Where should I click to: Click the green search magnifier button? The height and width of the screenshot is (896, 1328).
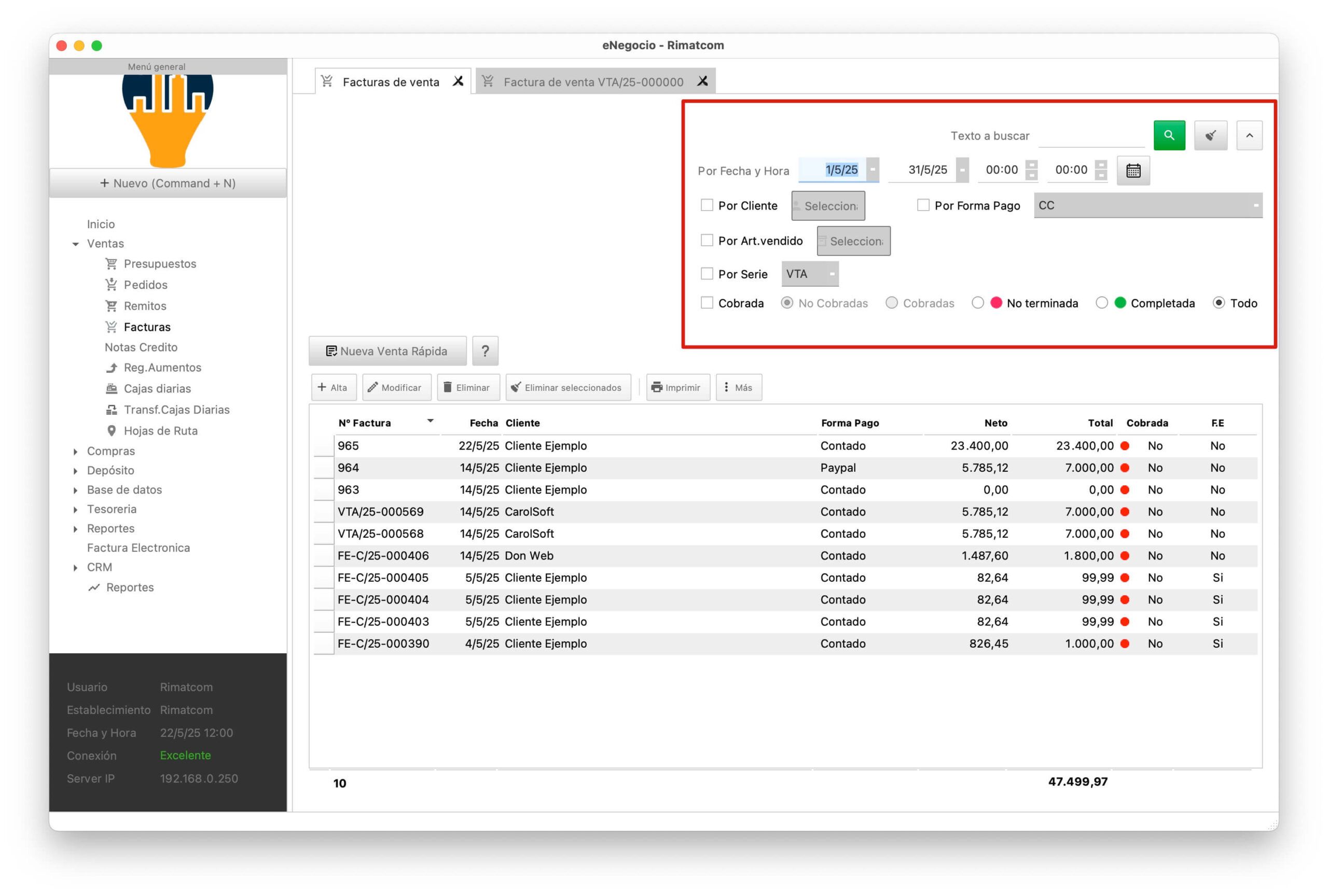[1169, 135]
